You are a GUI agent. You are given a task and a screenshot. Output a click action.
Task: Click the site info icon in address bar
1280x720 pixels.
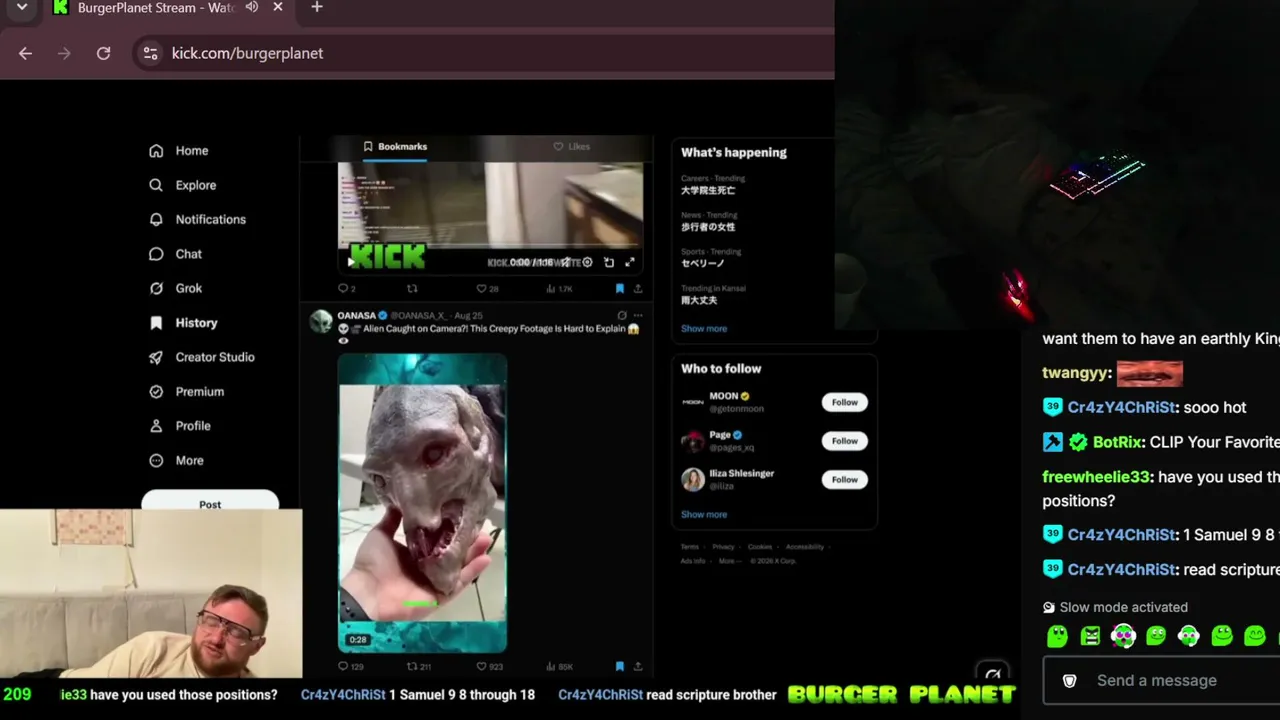[x=150, y=53]
